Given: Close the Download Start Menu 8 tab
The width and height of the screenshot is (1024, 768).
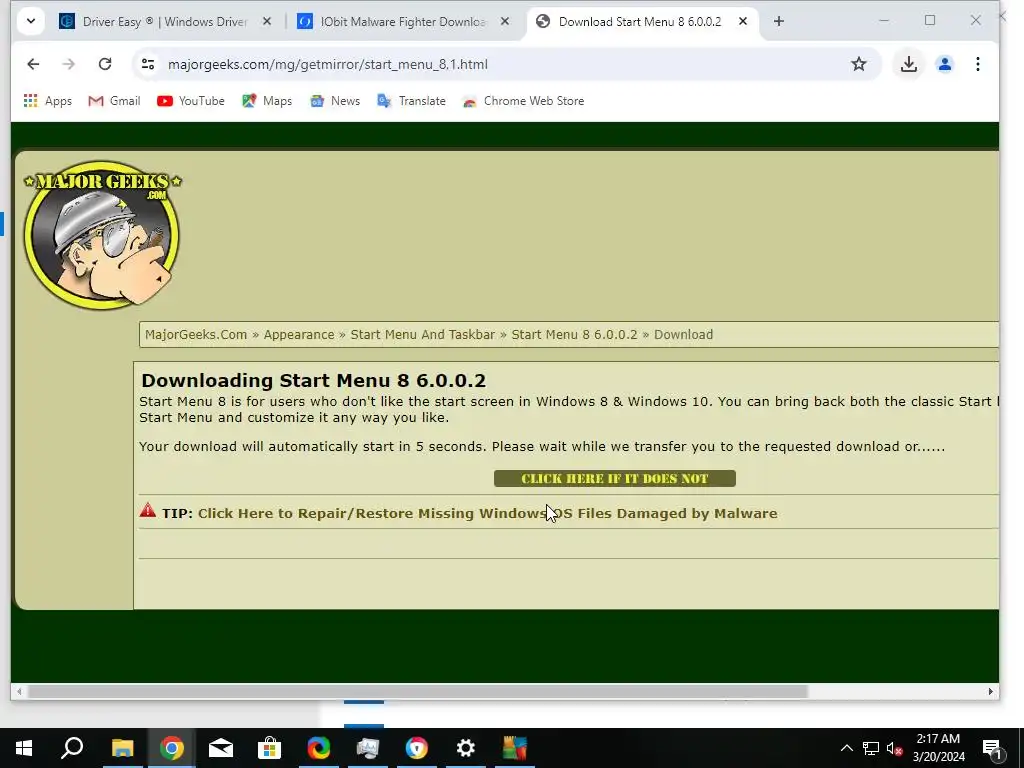Looking at the screenshot, I should click(743, 22).
